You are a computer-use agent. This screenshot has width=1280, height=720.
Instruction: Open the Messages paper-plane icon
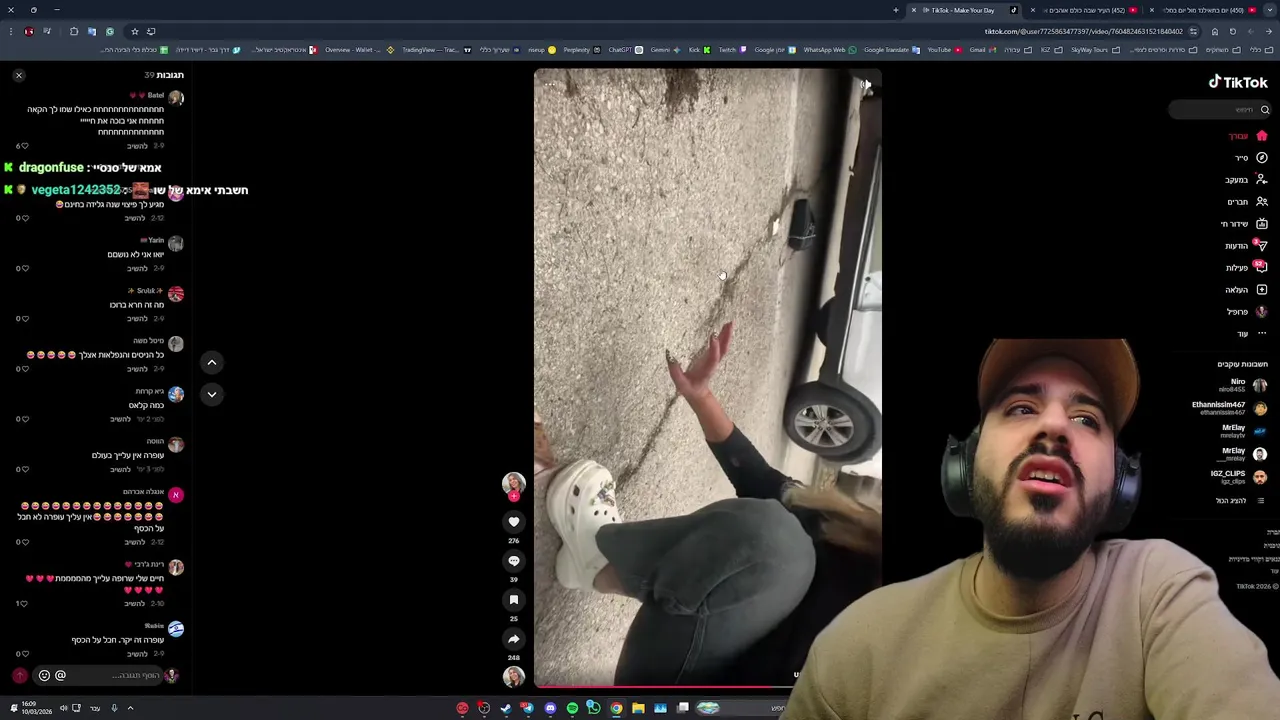(1262, 246)
